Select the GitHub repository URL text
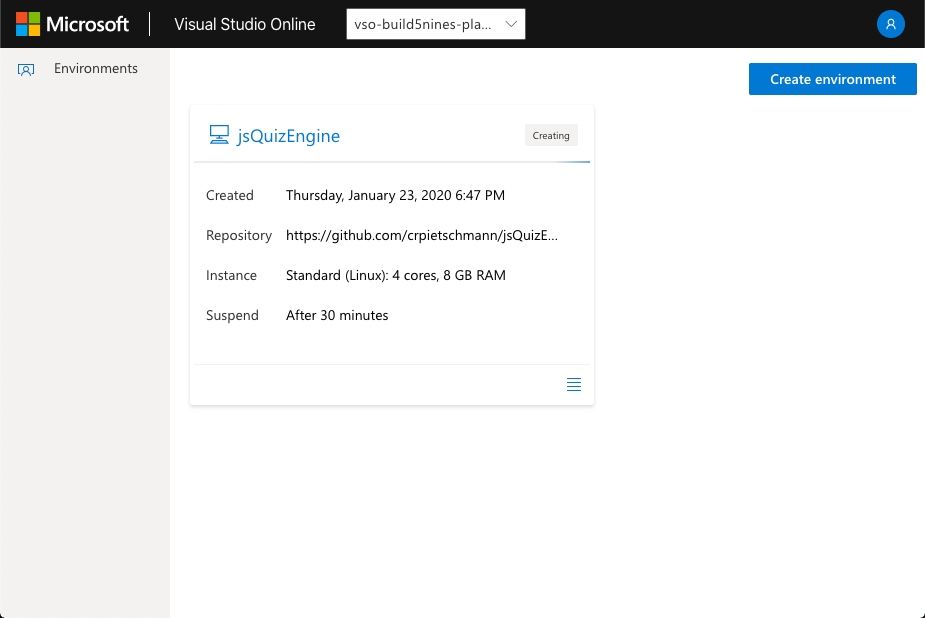 (x=422, y=235)
